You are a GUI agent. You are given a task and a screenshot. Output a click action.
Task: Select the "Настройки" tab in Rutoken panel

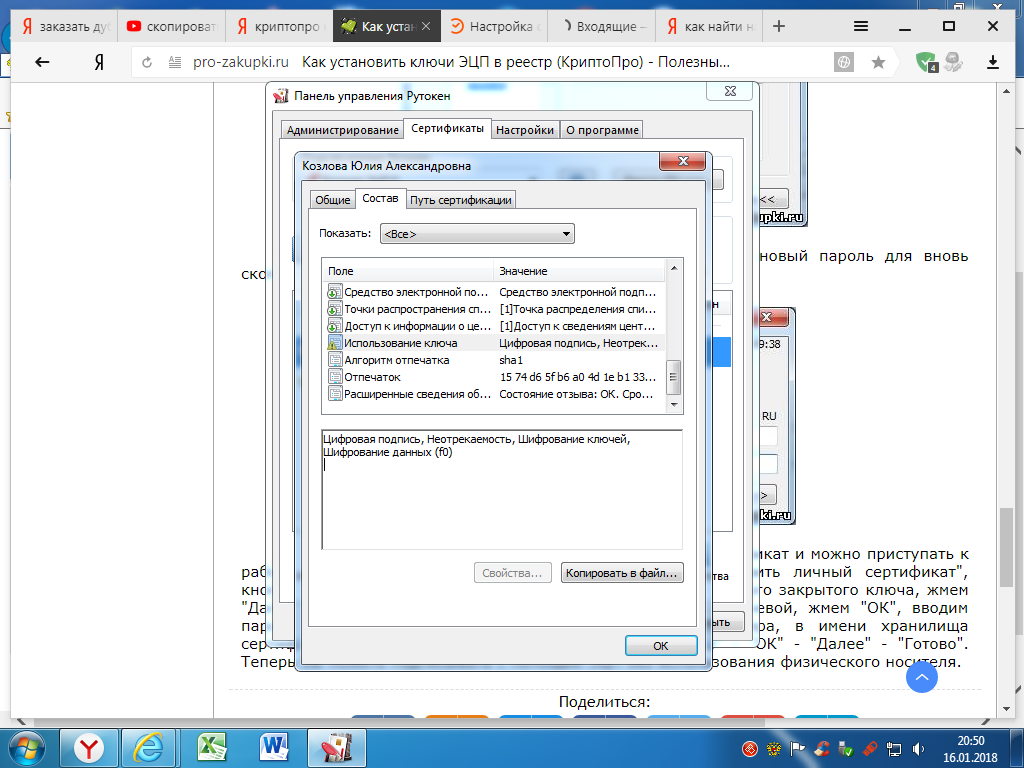(x=525, y=130)
